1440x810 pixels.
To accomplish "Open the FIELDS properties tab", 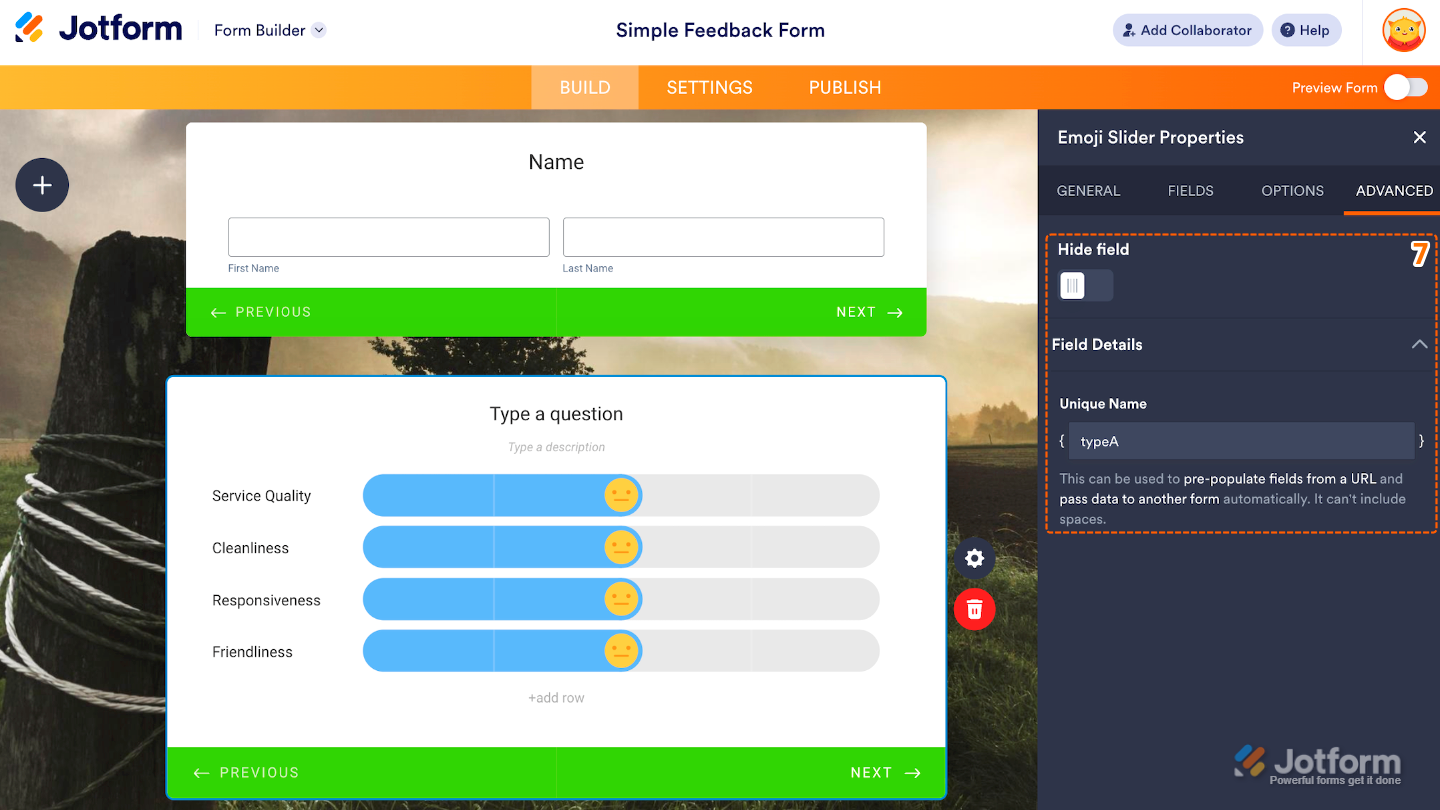I will click(1190, 191).
